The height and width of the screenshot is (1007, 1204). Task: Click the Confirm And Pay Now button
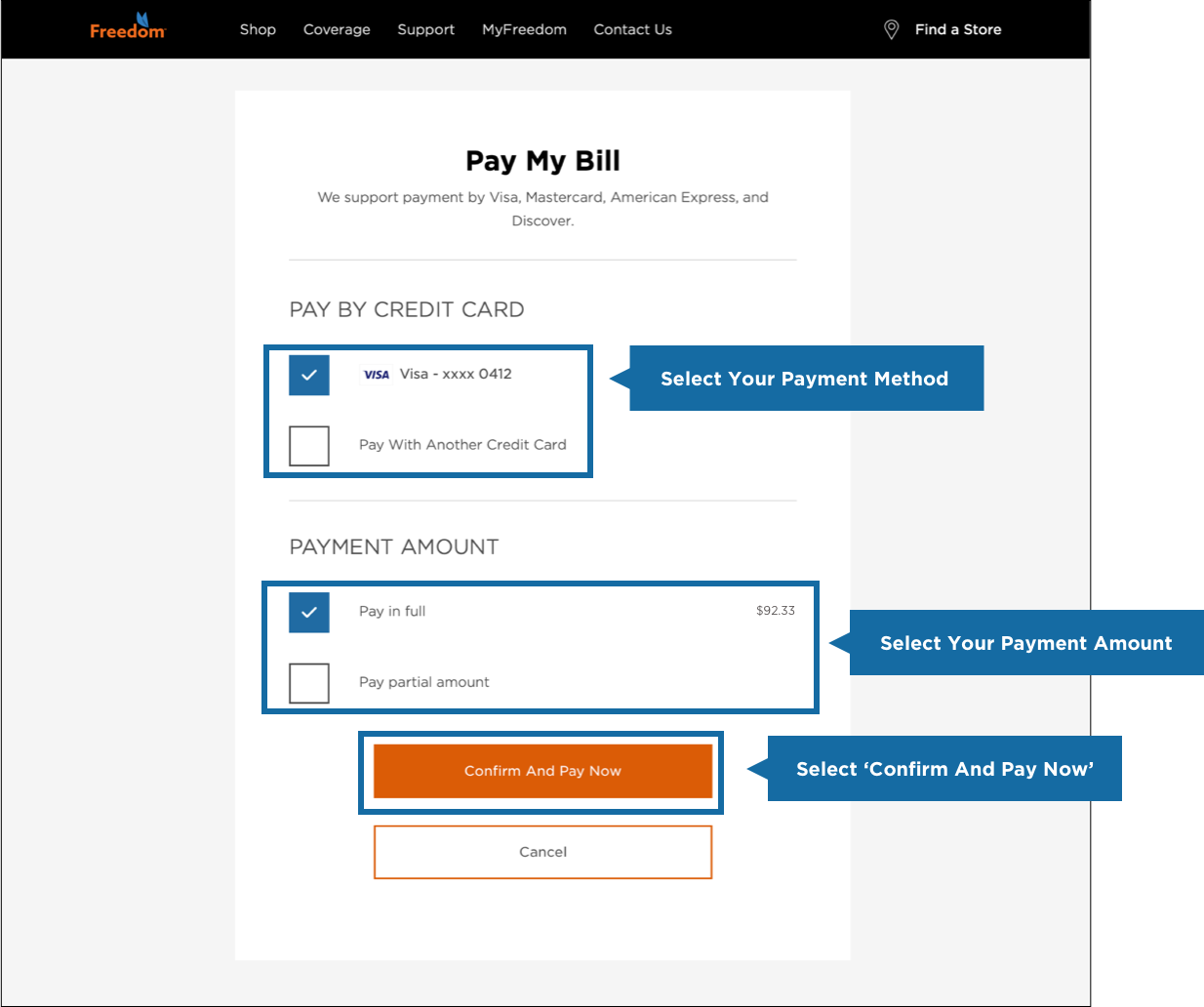[542, 771]
